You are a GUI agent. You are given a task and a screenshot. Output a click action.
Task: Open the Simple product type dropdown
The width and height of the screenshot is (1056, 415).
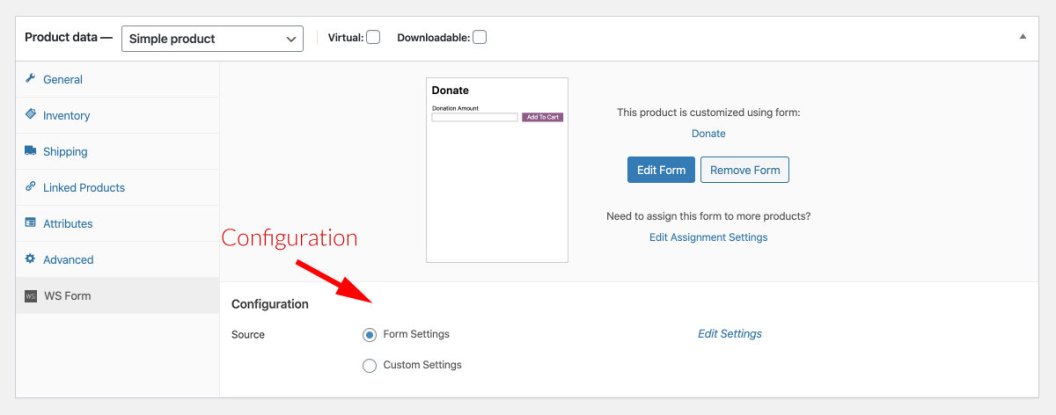212,39
